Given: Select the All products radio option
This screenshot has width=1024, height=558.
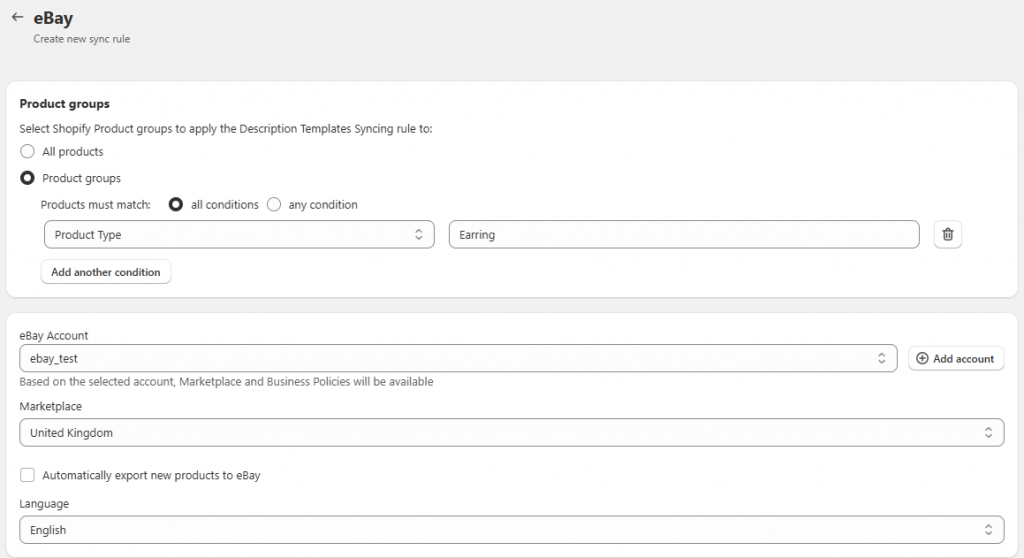Looking at the screenshot, I should (x=27, y=152).
